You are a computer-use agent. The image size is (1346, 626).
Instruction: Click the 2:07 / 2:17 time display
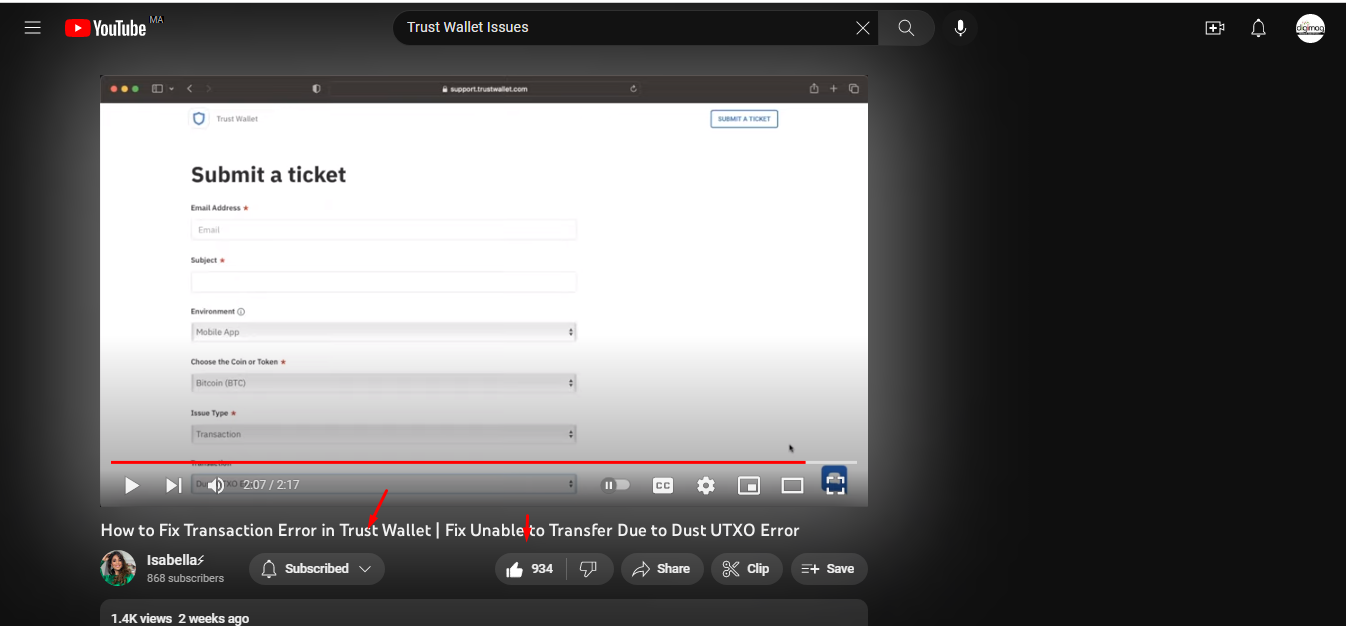coord(271,485)
